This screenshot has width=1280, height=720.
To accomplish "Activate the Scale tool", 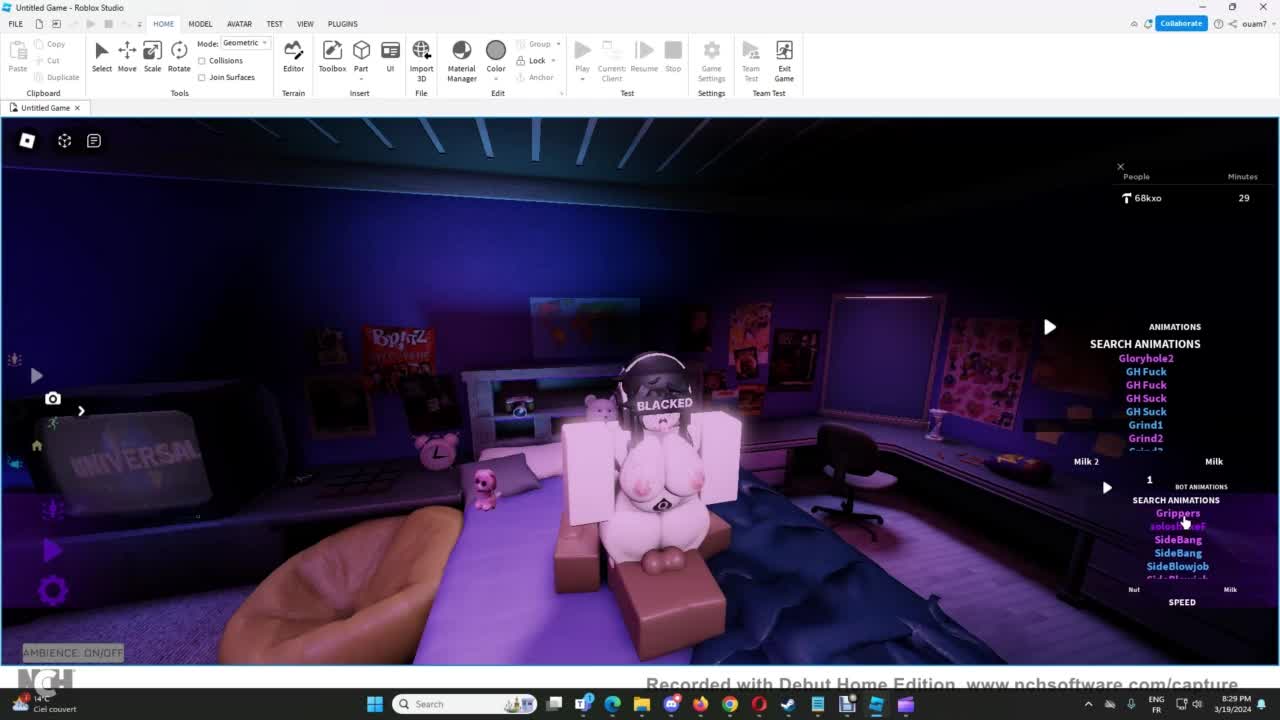I will pos(152,57).
